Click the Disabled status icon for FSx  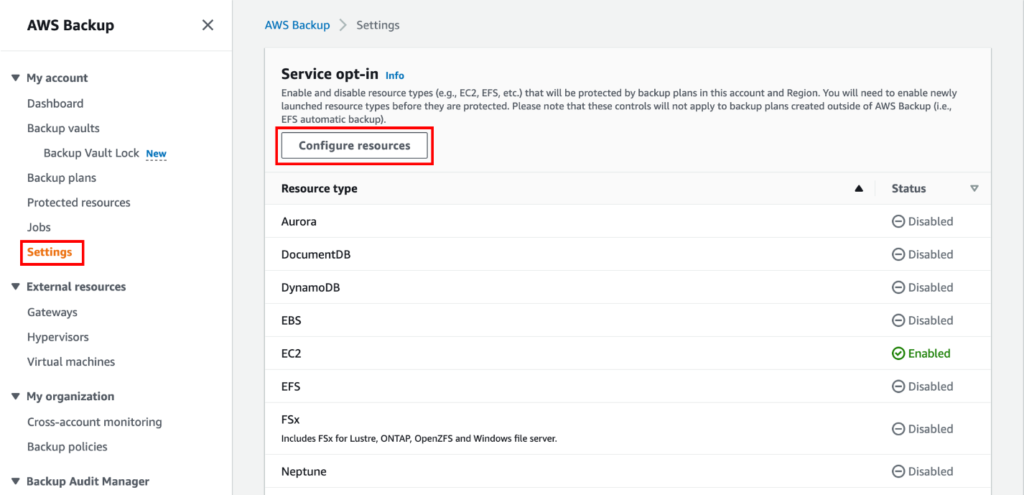[x=898, y=429]
